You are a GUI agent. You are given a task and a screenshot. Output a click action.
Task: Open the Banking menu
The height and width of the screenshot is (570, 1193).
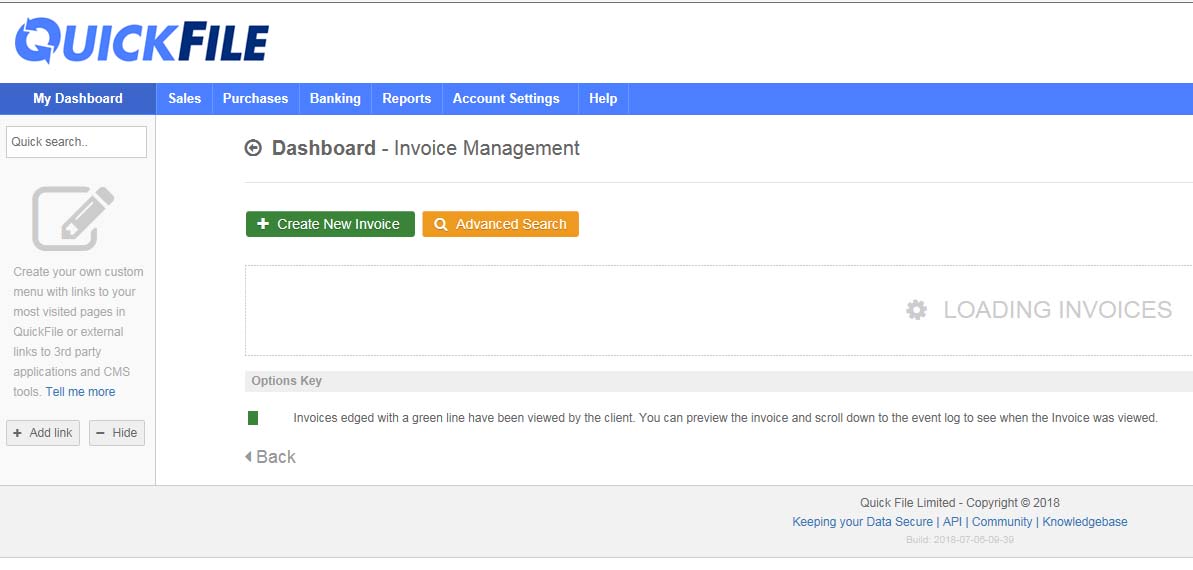pyautogui.click(x=336, y=99)
